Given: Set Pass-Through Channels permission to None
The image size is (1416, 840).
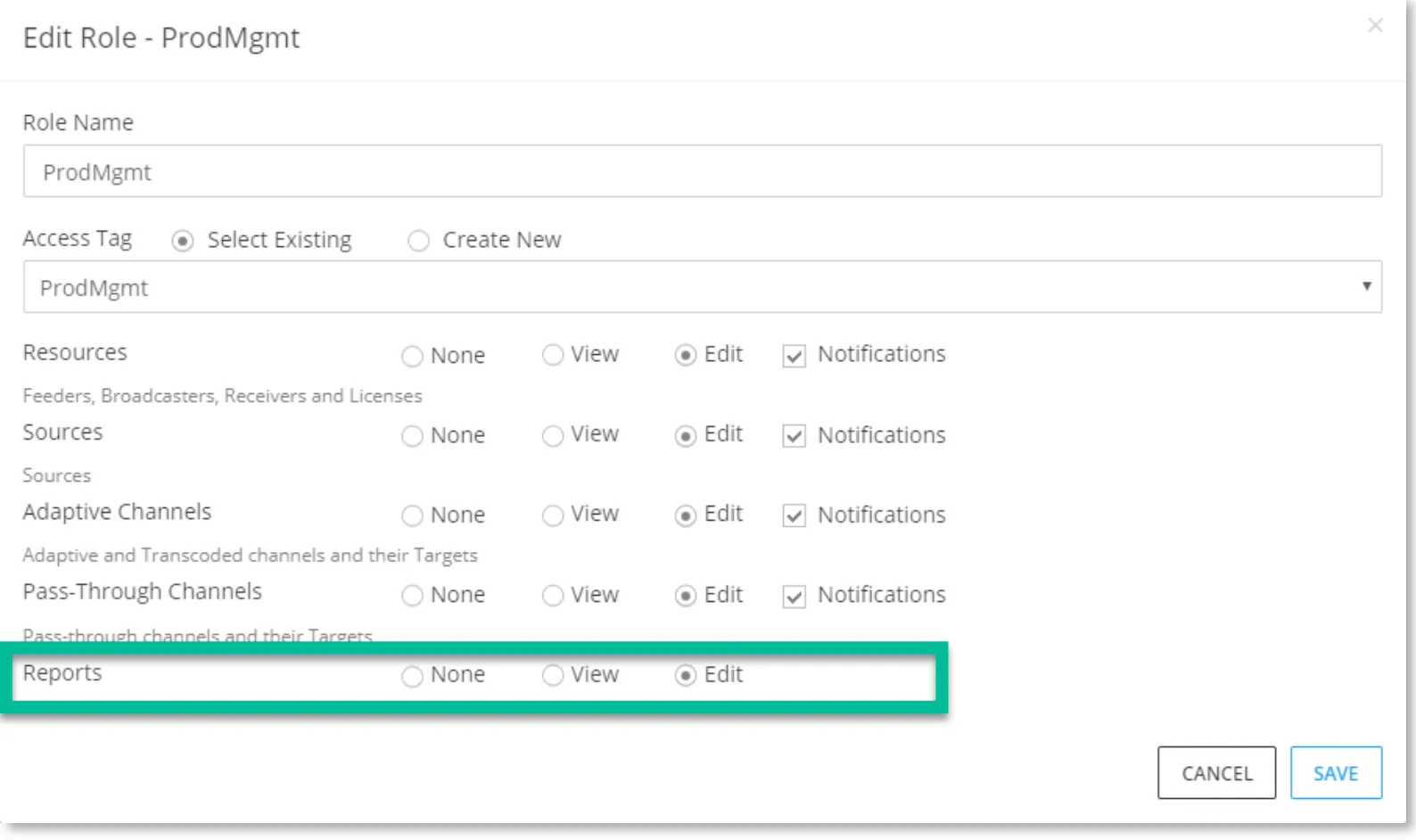Looking at the screenshot, I should click(x=412, y=596).
